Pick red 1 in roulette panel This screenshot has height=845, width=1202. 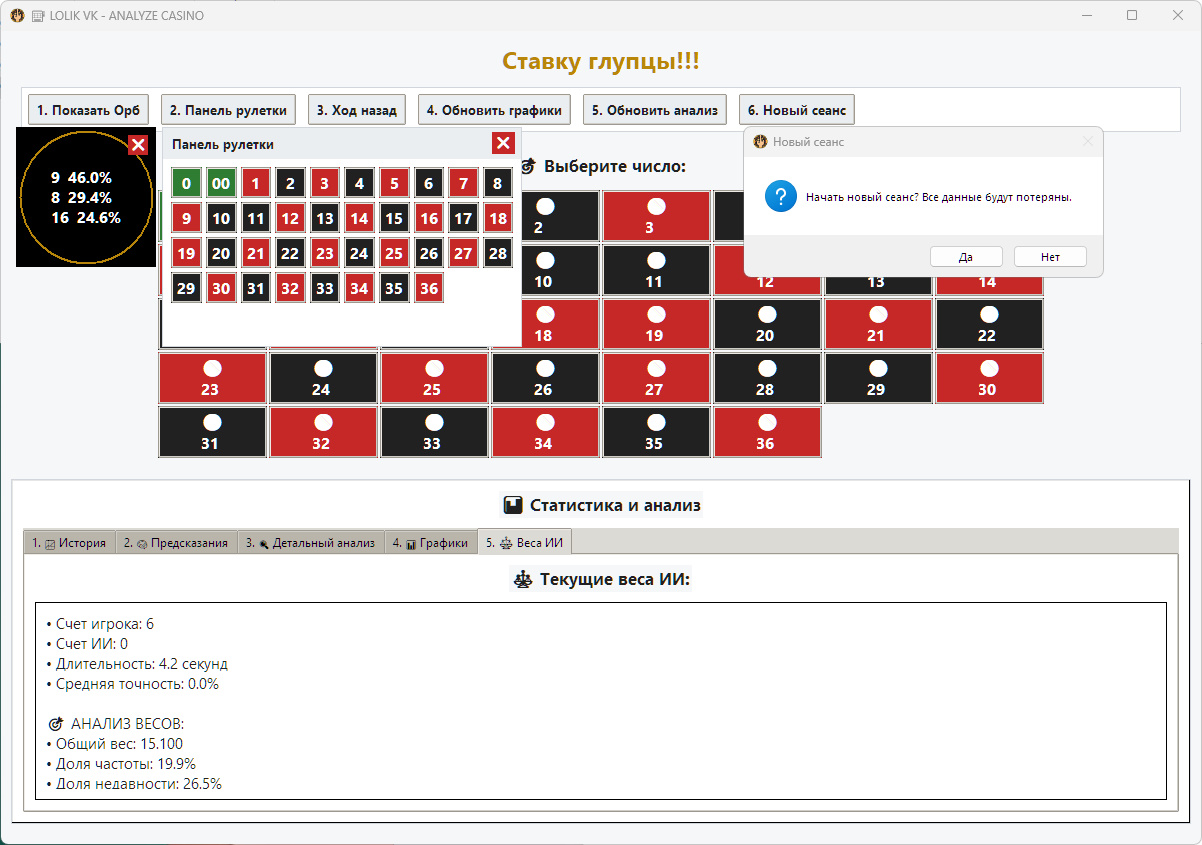pos(255,184)
